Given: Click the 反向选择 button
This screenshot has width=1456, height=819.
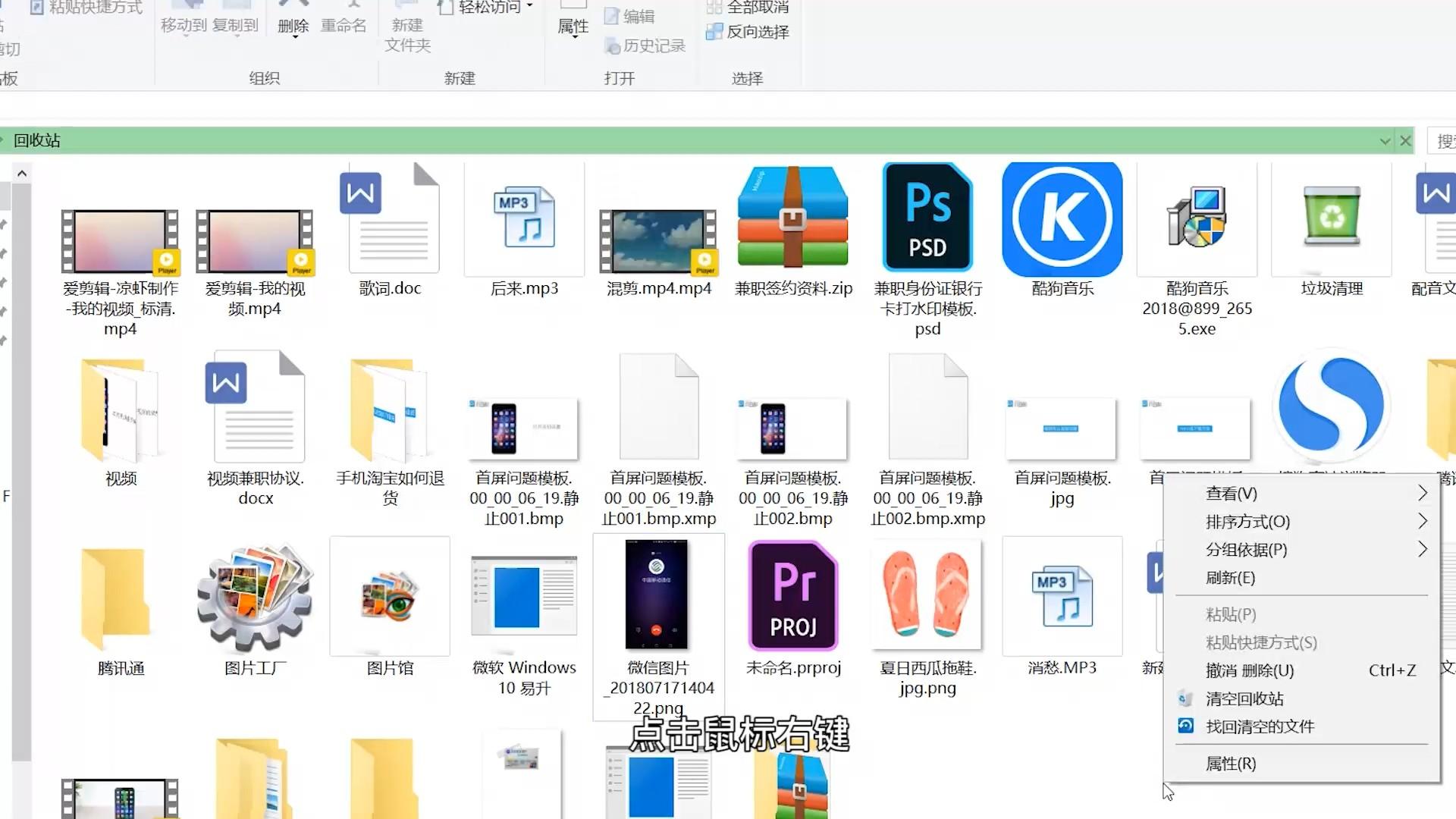Looking at the screenshot, I should pos(748,31).
